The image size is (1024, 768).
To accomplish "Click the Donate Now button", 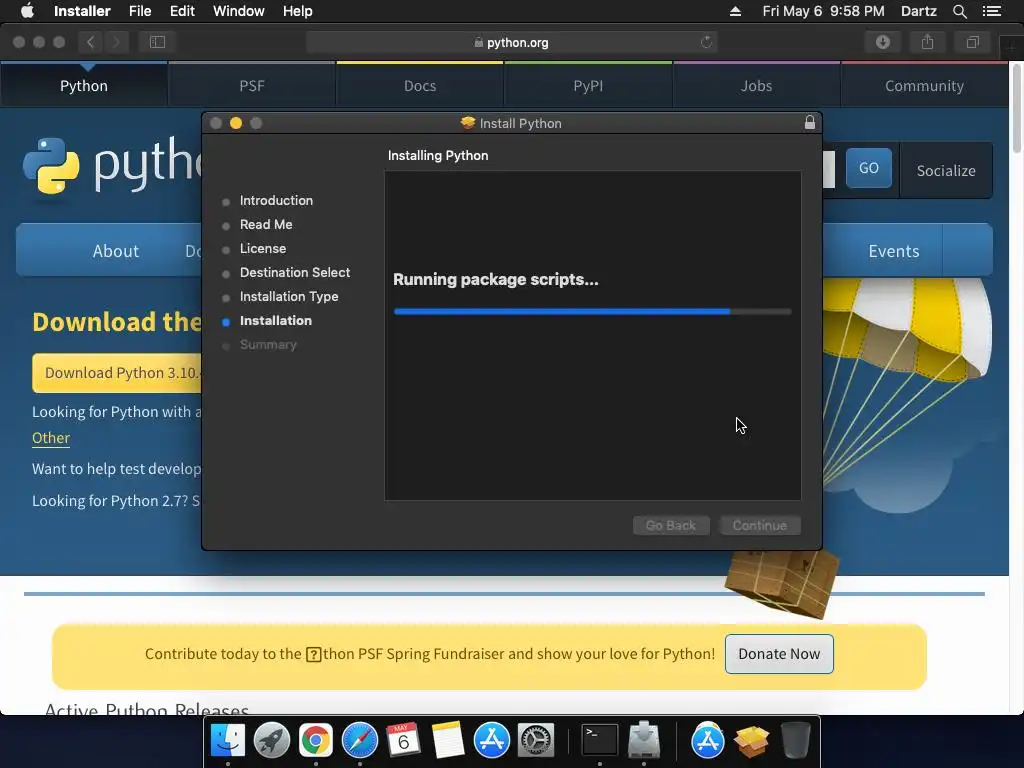I will [779, 654].
